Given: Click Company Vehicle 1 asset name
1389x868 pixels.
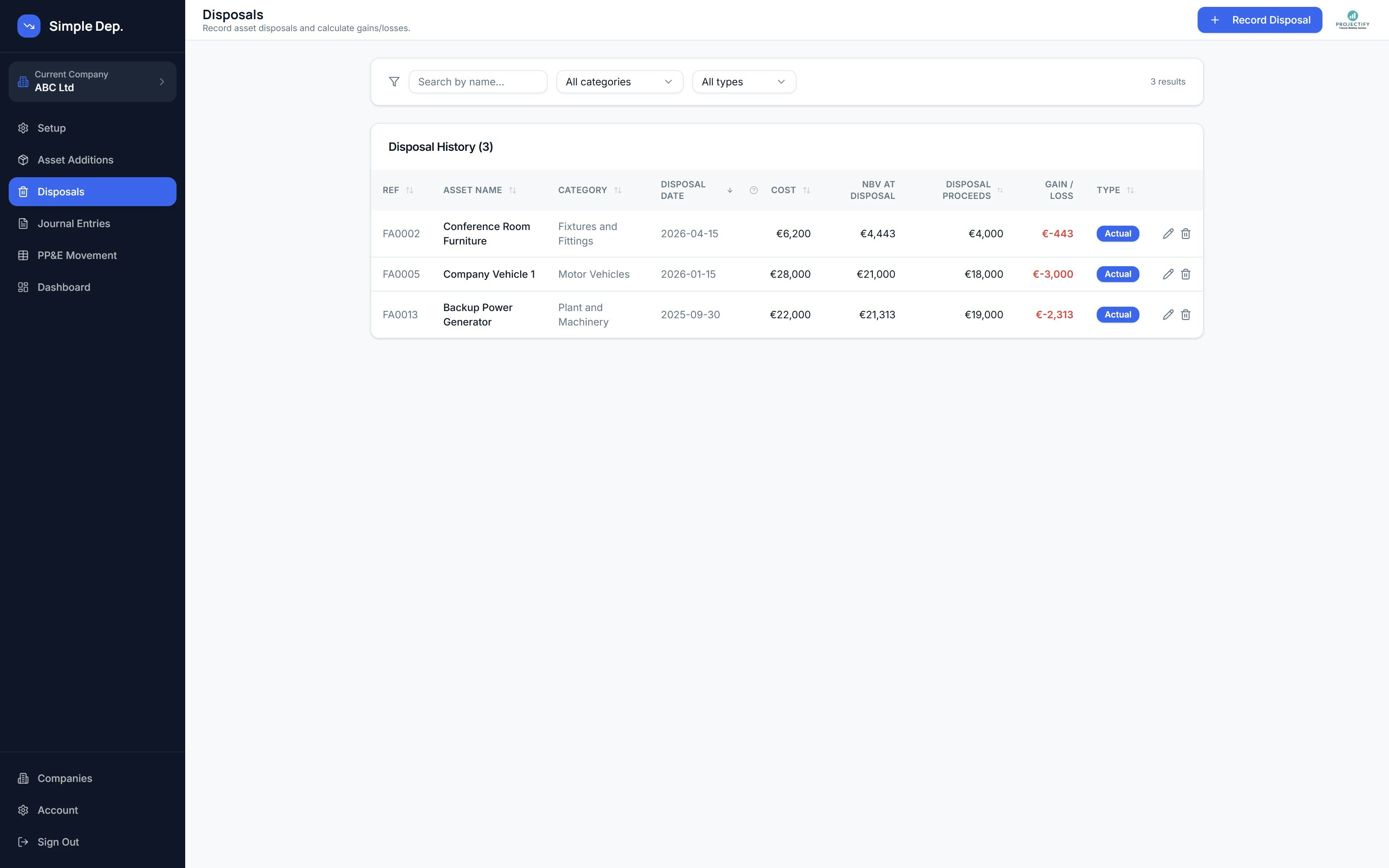Looking at the screenshot, I should pos(488,274).
